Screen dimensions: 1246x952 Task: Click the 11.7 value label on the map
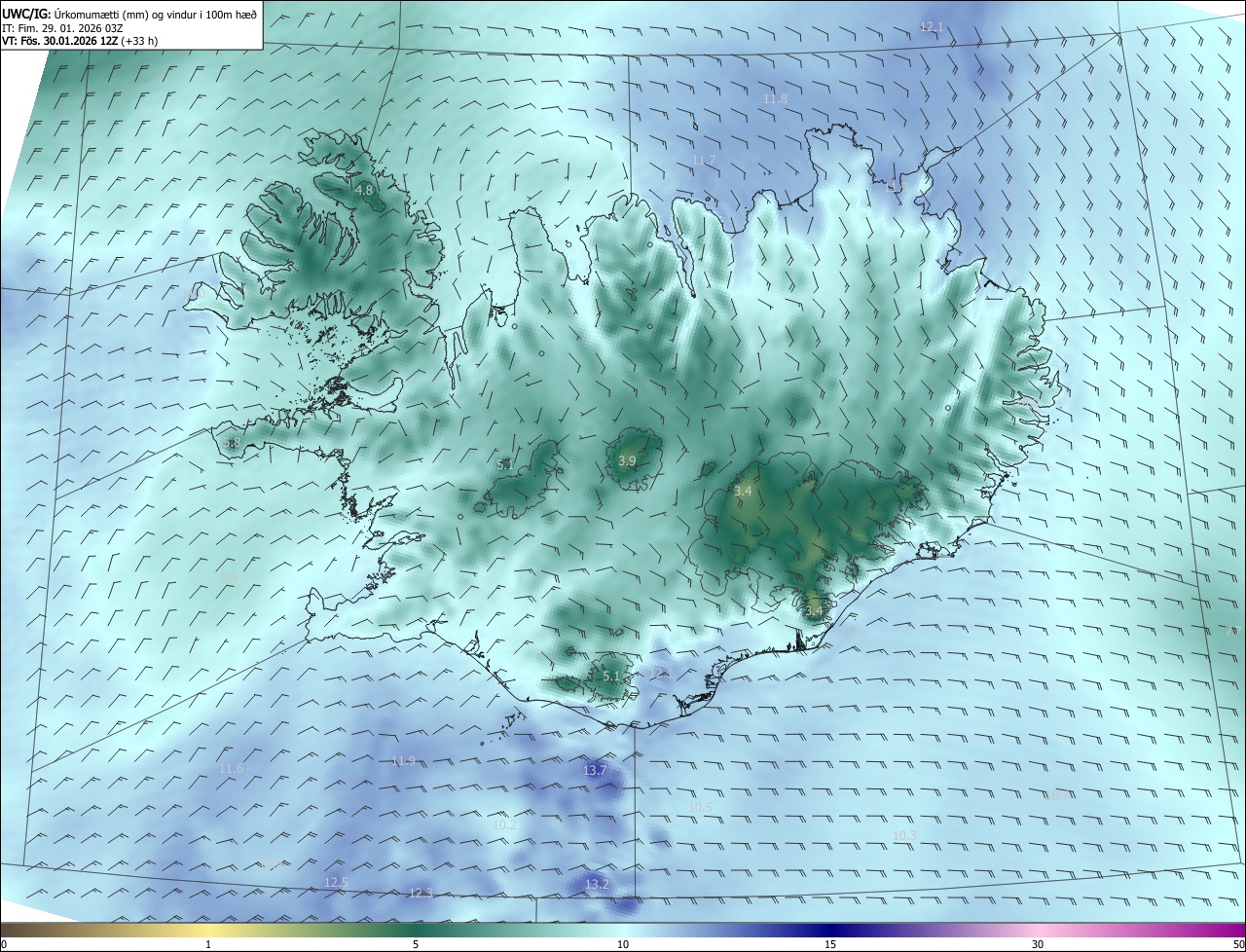coord(703,161)
